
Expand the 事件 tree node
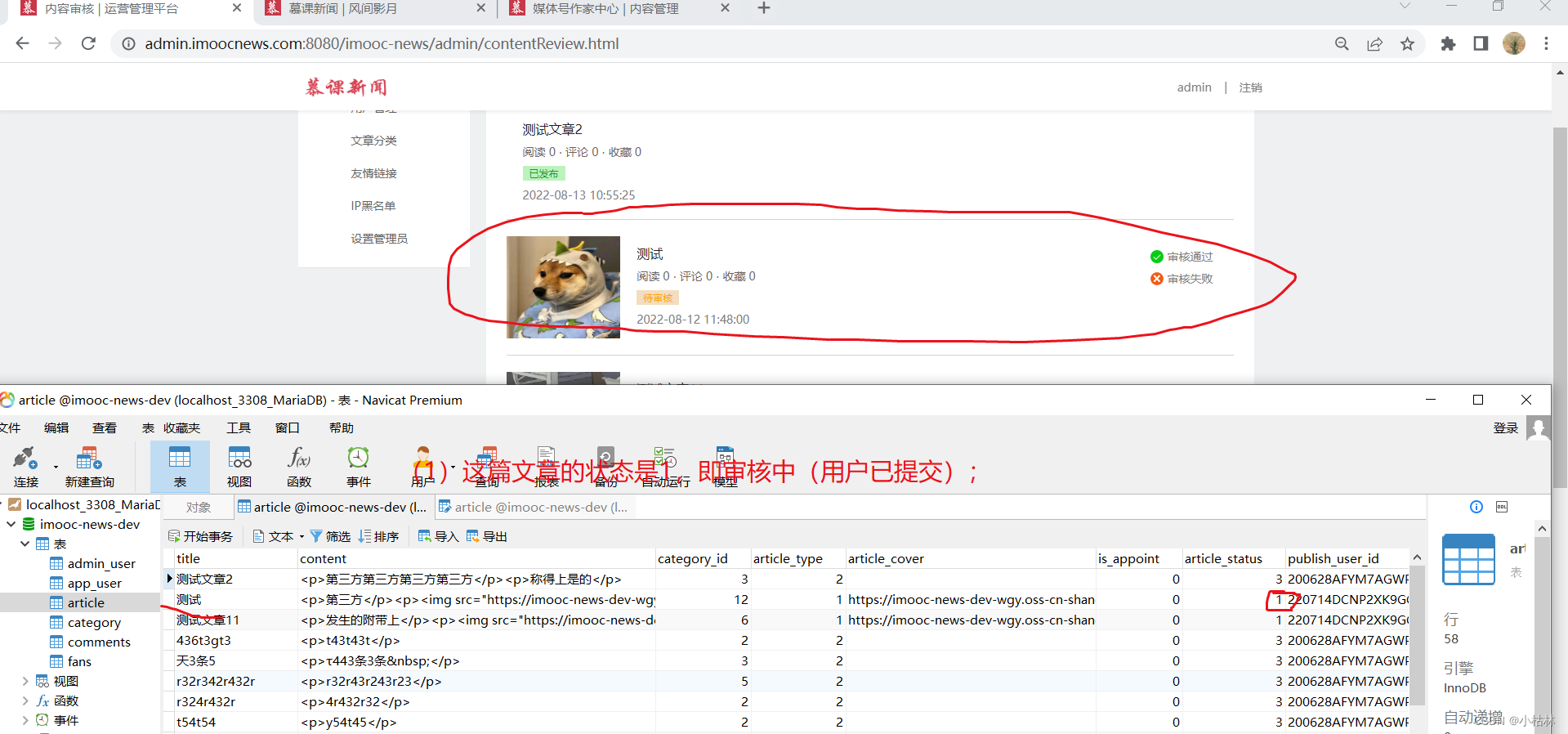point(25,720)
